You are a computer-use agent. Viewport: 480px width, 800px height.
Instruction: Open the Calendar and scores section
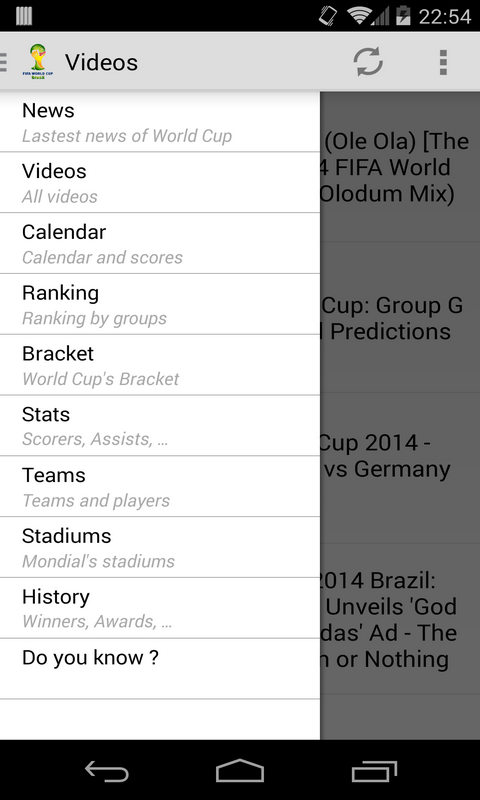pos(160,243)
